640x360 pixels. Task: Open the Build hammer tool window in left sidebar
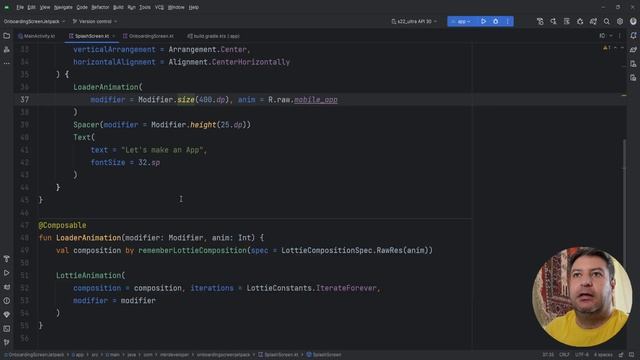[7, 259]
